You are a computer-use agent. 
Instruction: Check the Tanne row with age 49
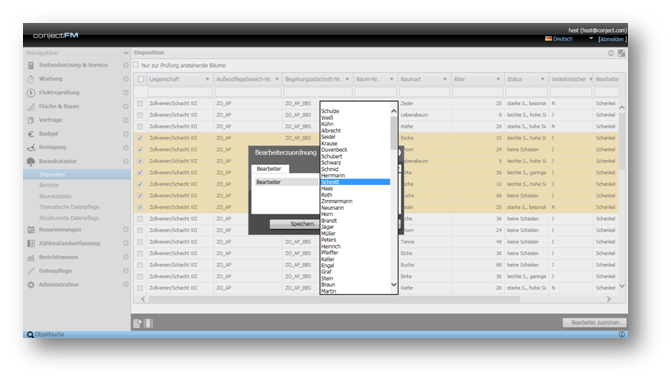tap(140, 242)
